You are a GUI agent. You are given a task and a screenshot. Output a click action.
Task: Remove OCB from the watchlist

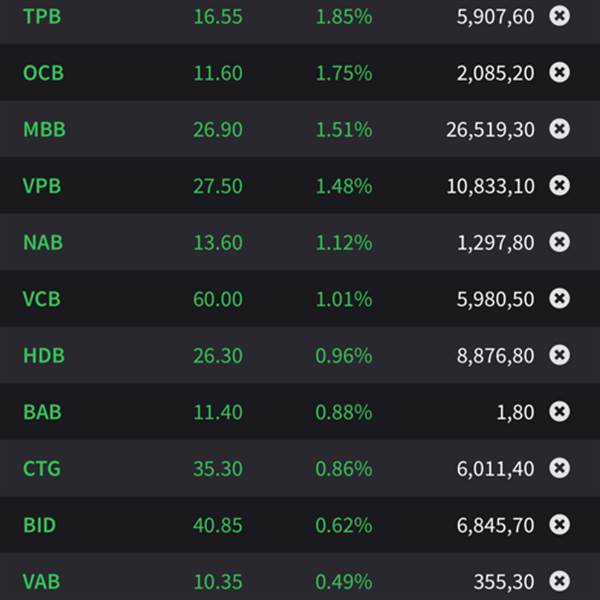(560, 73)
